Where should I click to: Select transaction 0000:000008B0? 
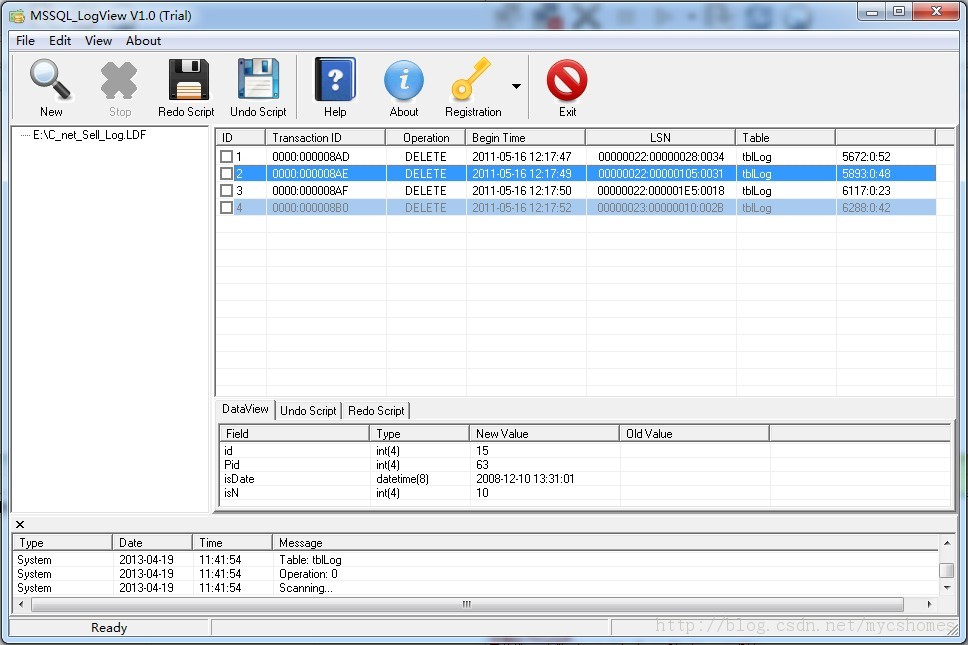pyautogui.click(x=310, y=207)
